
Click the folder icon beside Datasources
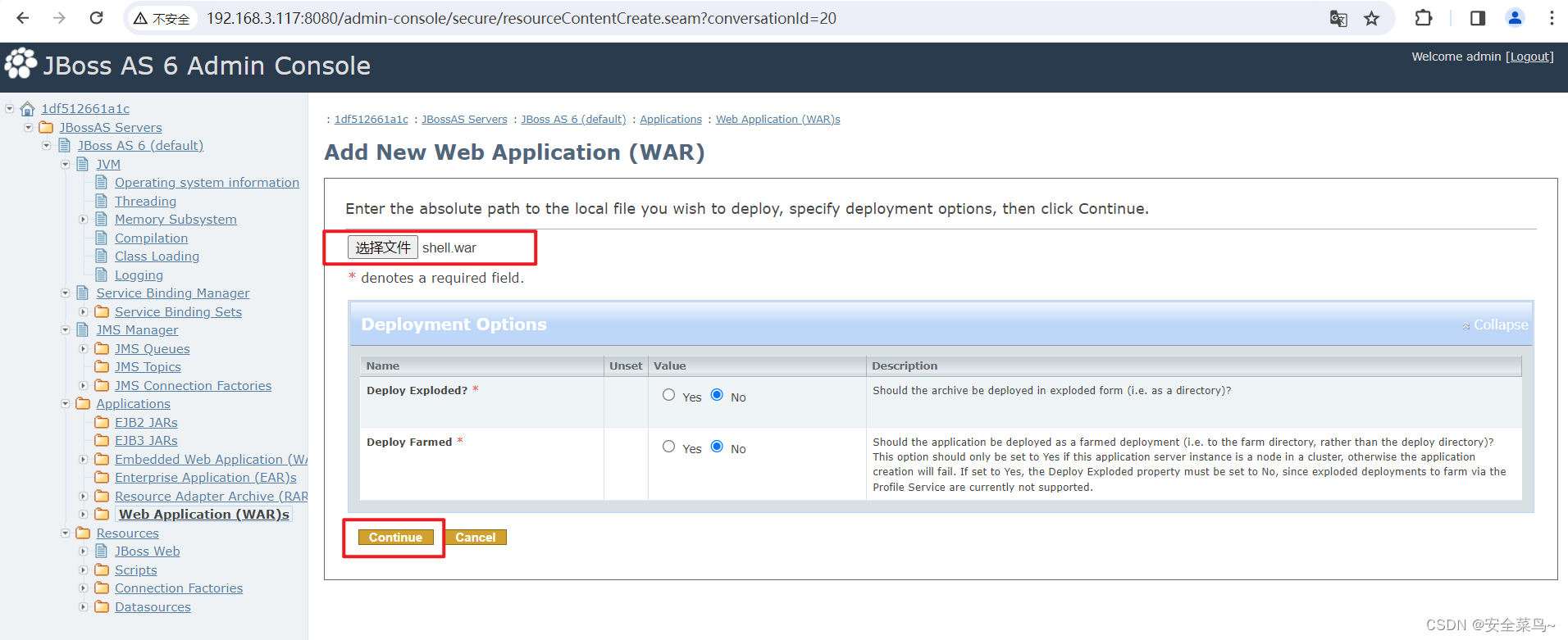[x=102, y=606]
